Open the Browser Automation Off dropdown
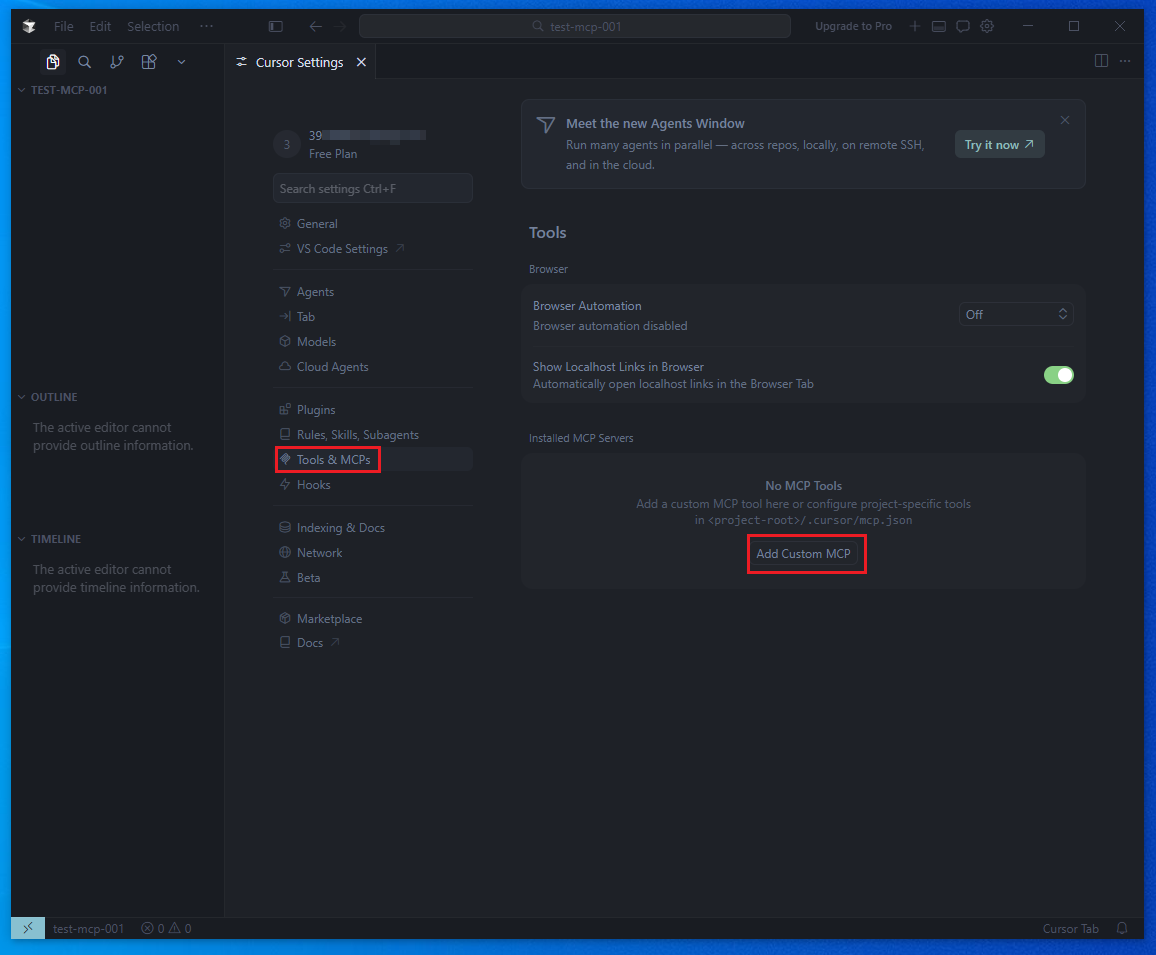Image resolution: width=1156 pixels, height=955 pixels. [x=1016, y=315]
